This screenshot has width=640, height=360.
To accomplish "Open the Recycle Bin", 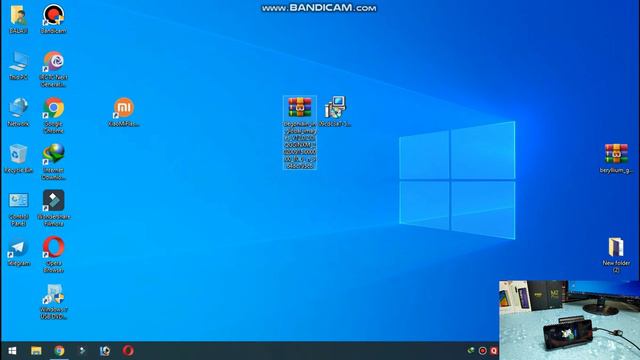I will pyautogui.click(x=18, y=158).
